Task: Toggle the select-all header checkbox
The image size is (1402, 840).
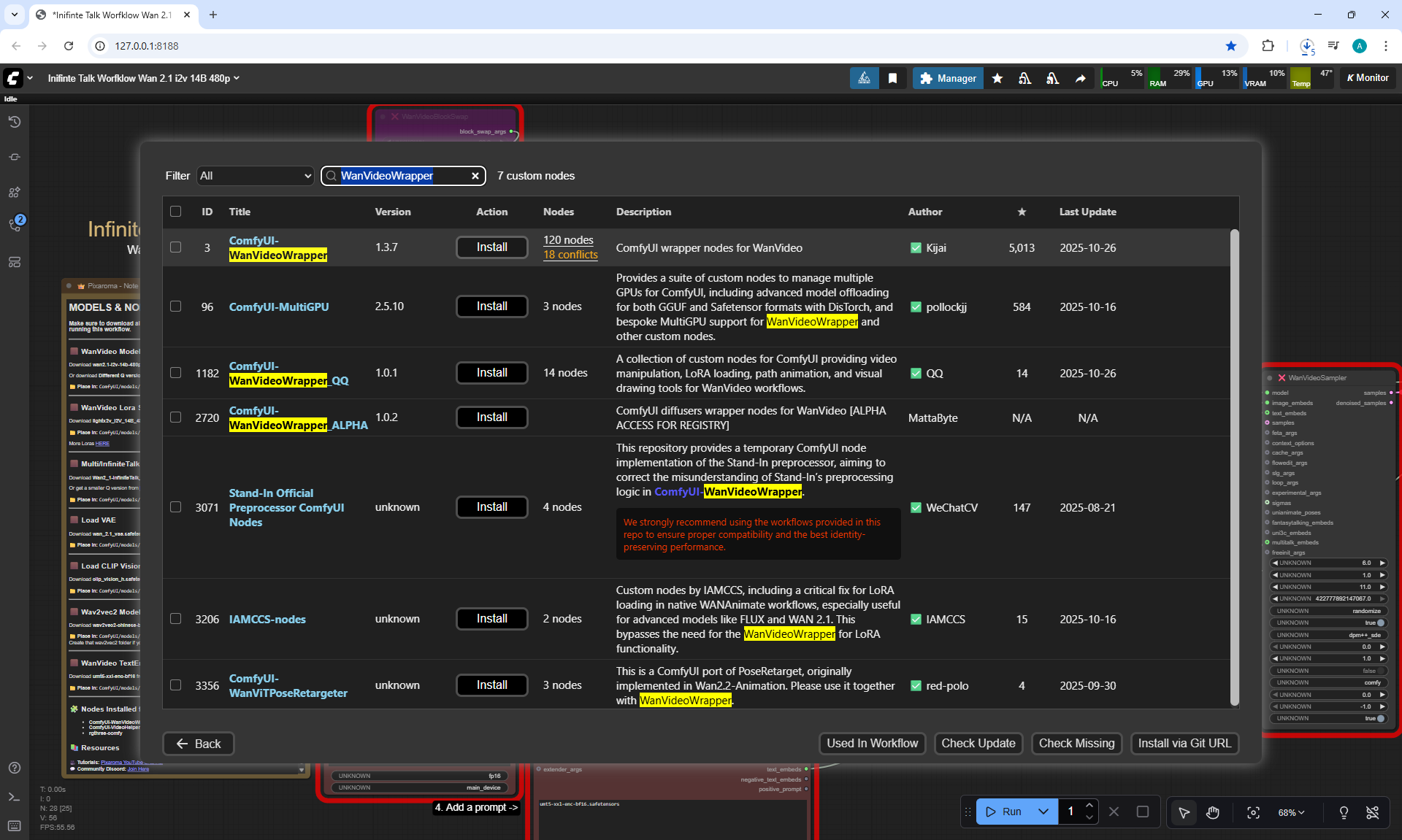Action: click(176, 212)
